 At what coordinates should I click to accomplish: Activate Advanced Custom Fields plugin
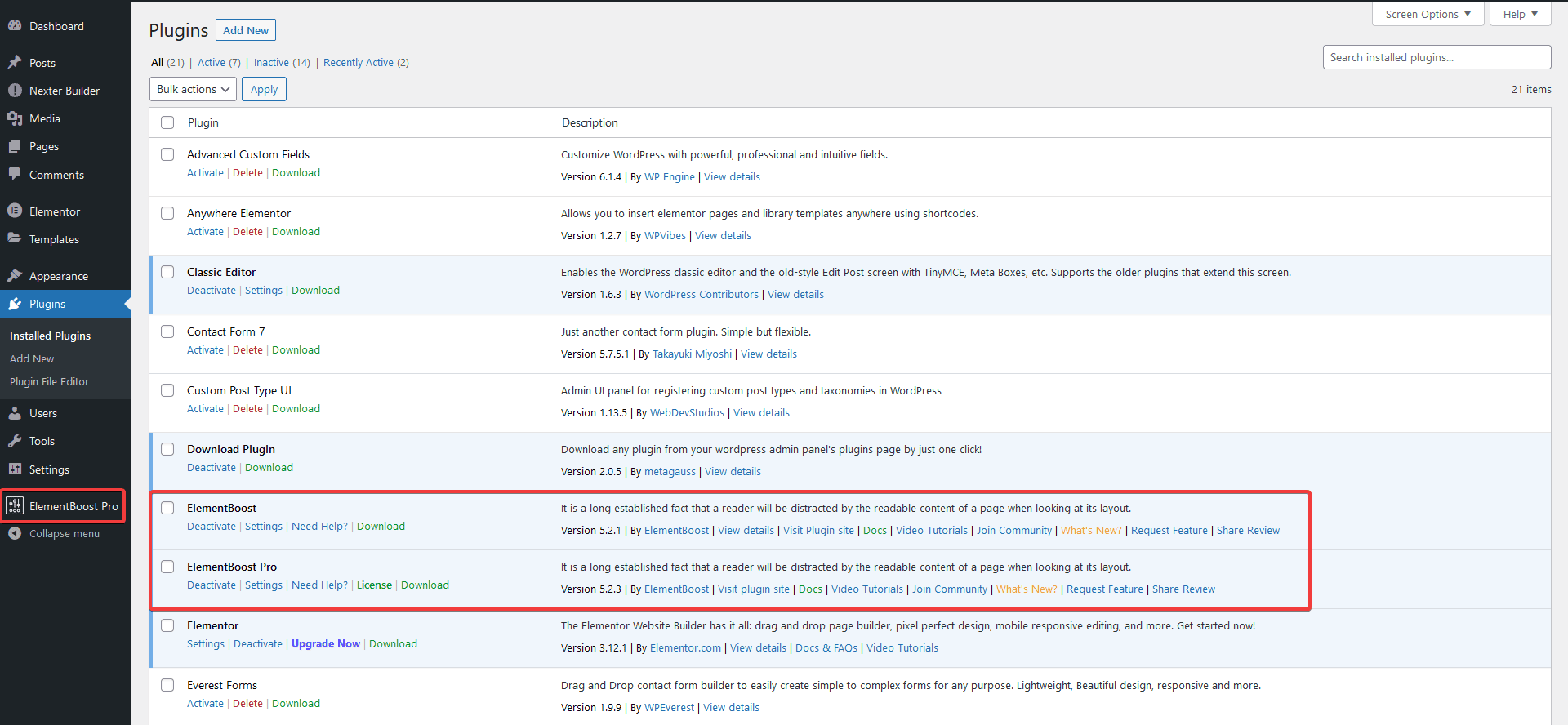click(205, 172)
